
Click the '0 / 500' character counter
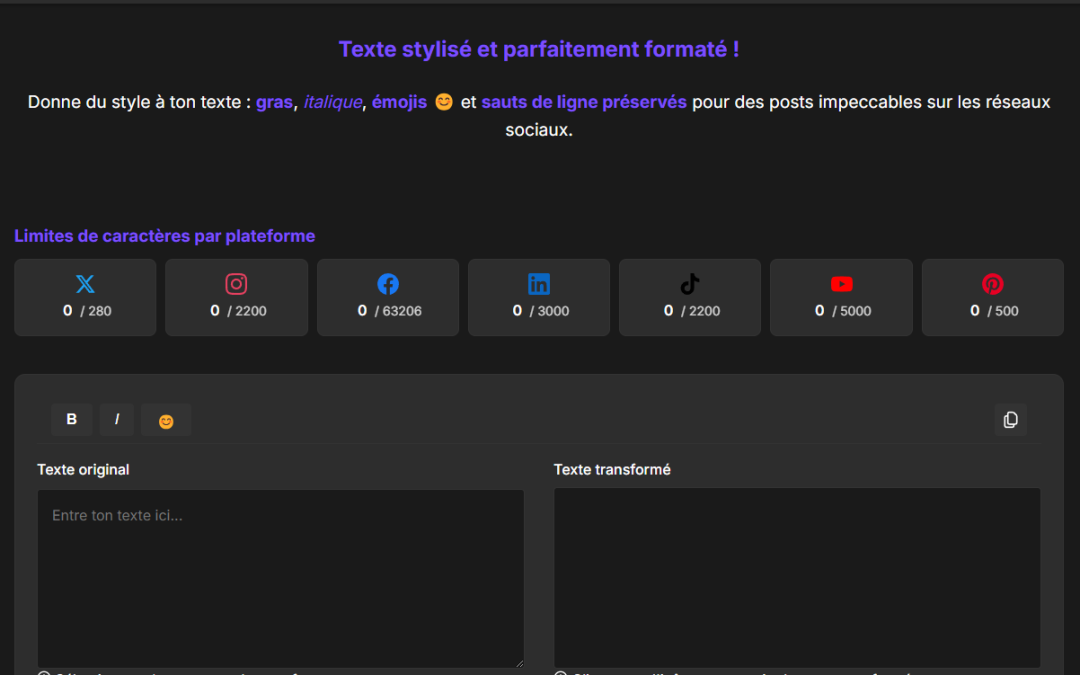[994, 311]
